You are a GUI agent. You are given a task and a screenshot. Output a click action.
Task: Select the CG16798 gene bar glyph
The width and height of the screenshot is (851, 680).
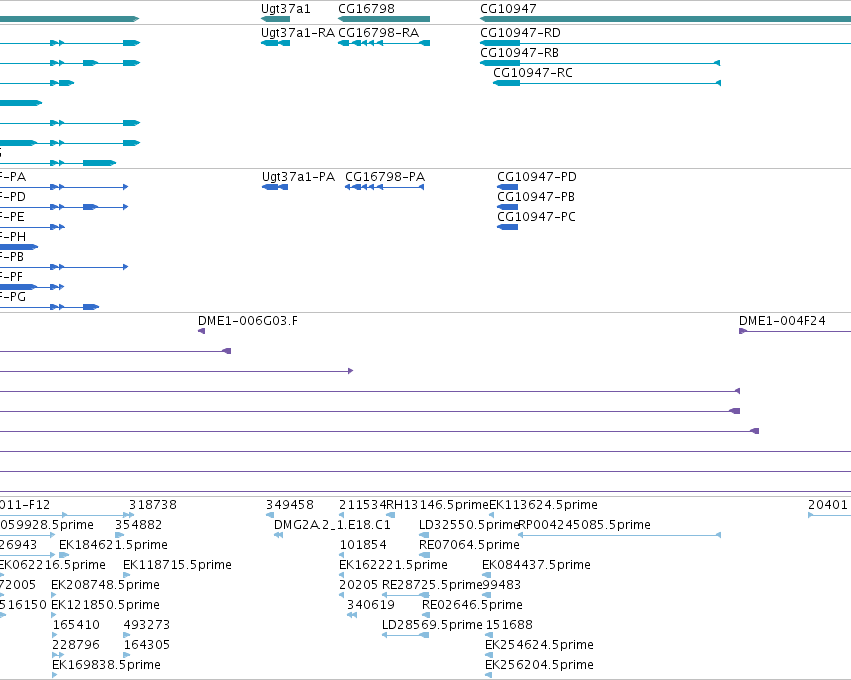[384, 20]
